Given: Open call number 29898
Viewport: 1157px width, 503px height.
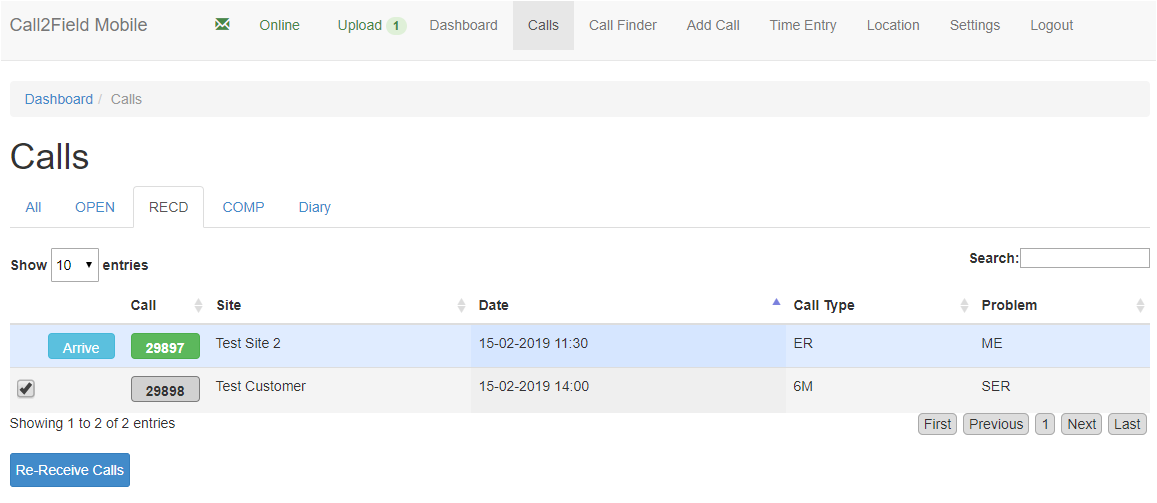Looking at the screenshot, I should click(x=165, y=390).
